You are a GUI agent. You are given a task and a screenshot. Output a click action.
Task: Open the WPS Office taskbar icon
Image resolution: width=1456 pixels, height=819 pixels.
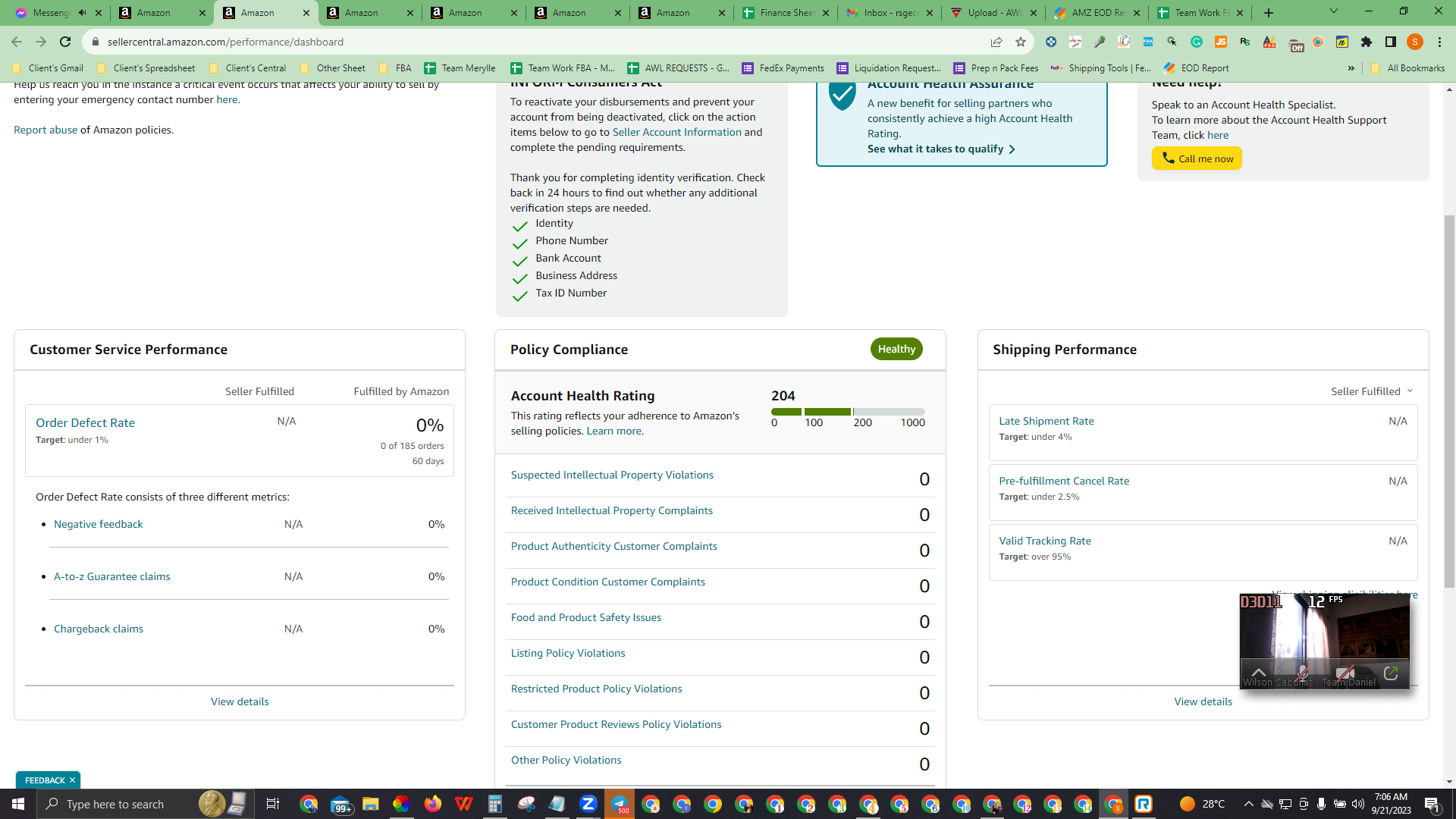(464, 804)
